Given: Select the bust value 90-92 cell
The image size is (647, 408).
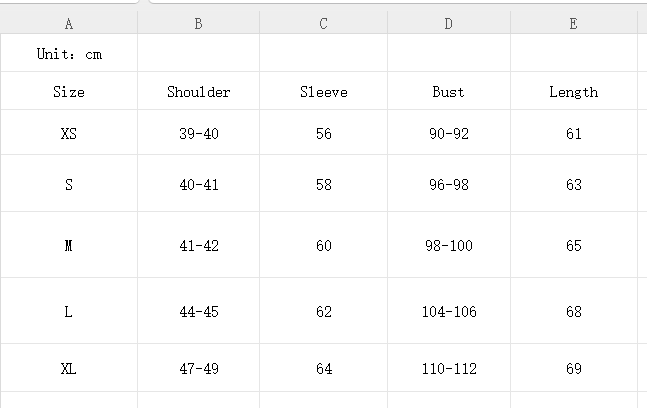Looking at the screenshot, I should pos(448,133).
